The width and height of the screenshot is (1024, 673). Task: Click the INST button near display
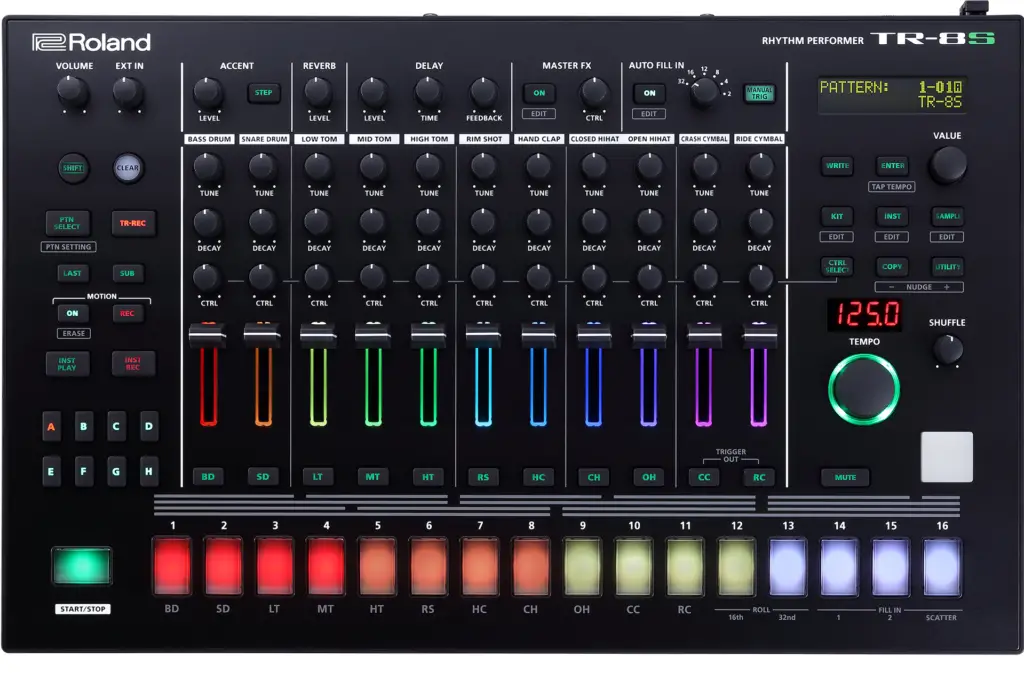892,216
